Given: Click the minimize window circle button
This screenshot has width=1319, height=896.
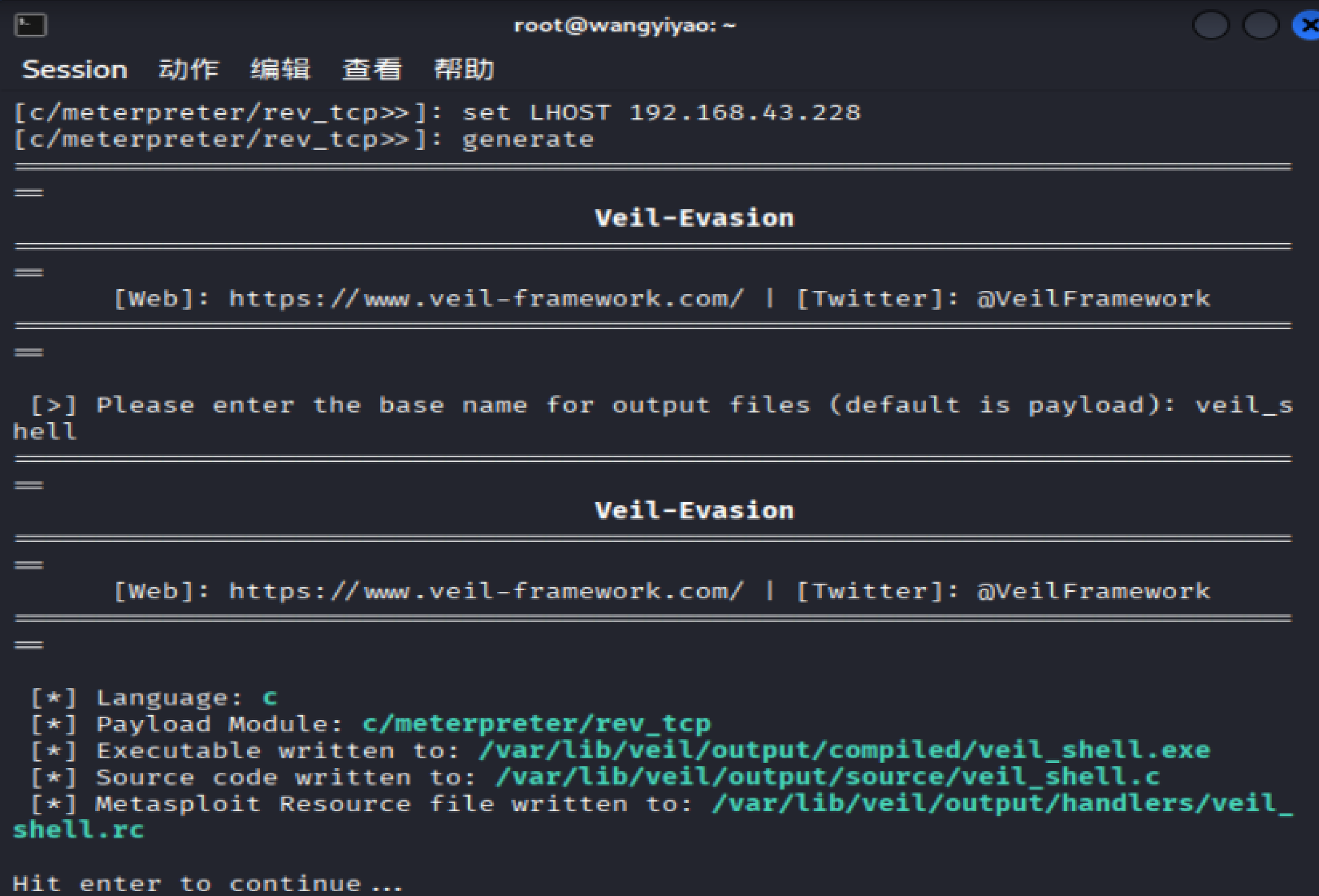Looking at the screenshot, I should point(1211,26).
